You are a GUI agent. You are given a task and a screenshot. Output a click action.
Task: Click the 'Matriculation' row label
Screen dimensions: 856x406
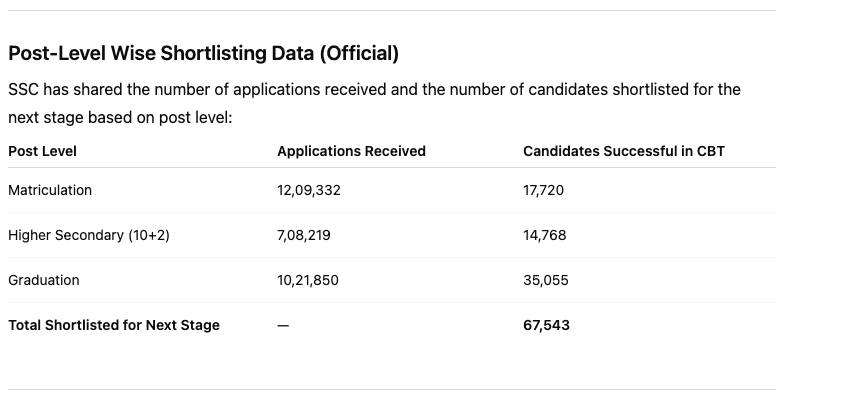coord(50,190)
